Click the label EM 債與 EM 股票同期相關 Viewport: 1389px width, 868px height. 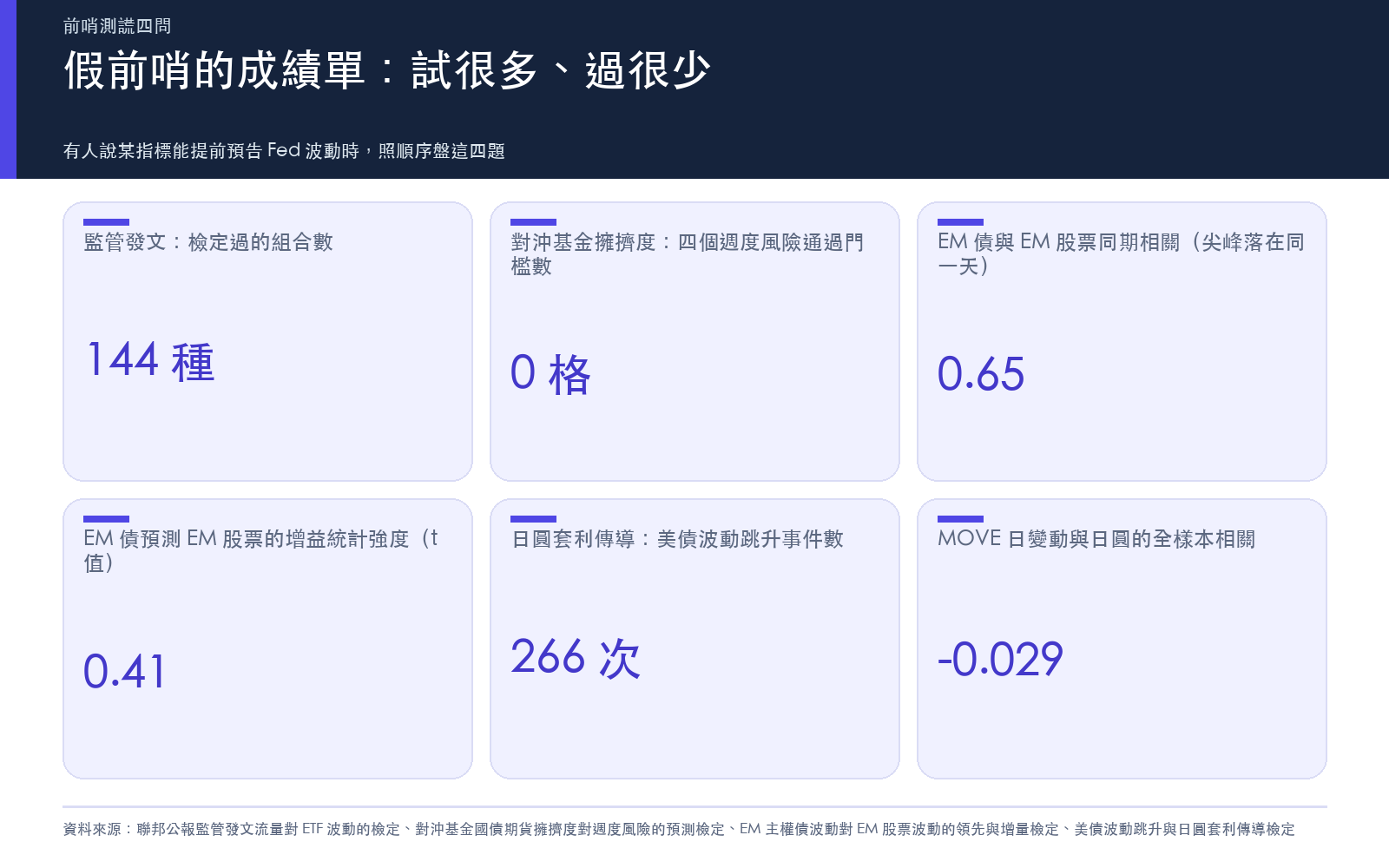coord(1121,254)
